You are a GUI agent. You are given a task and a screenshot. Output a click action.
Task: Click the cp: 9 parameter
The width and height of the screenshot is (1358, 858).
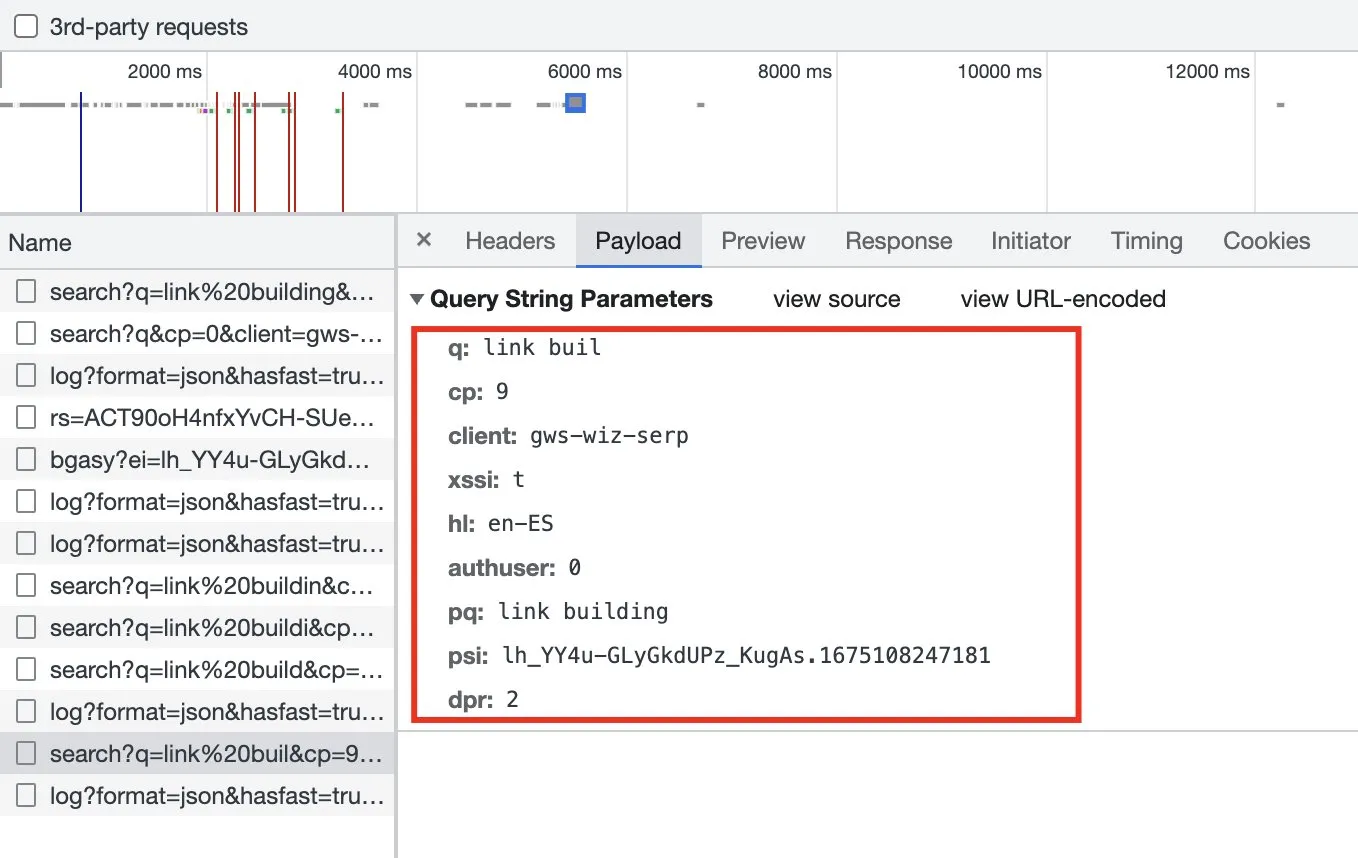tap(478, 392)
